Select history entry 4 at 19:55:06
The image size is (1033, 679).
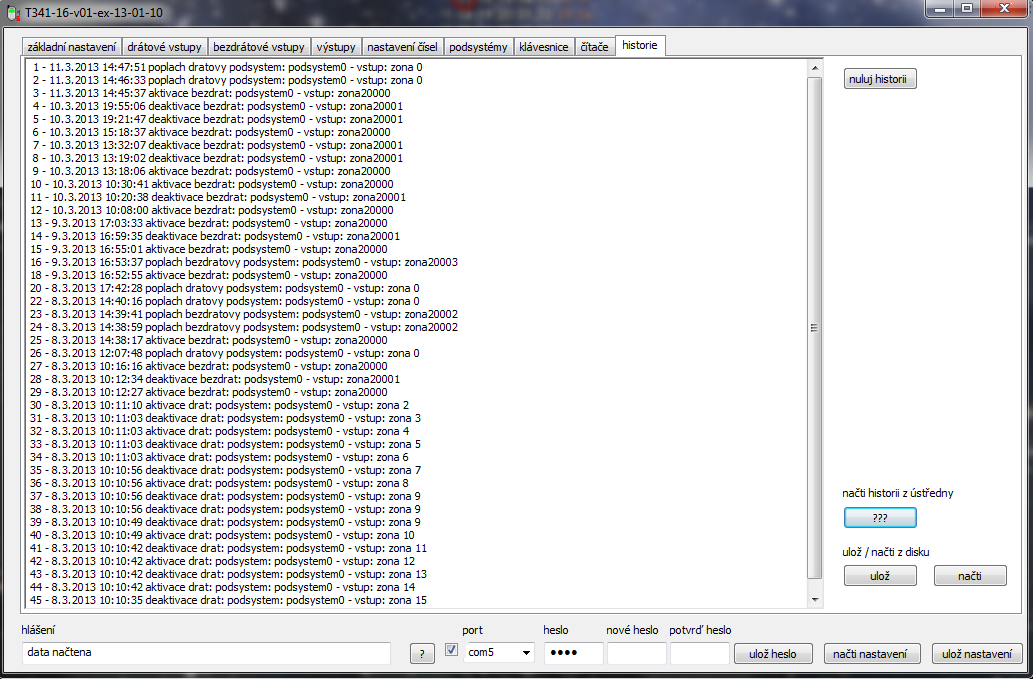coord(217,106)
